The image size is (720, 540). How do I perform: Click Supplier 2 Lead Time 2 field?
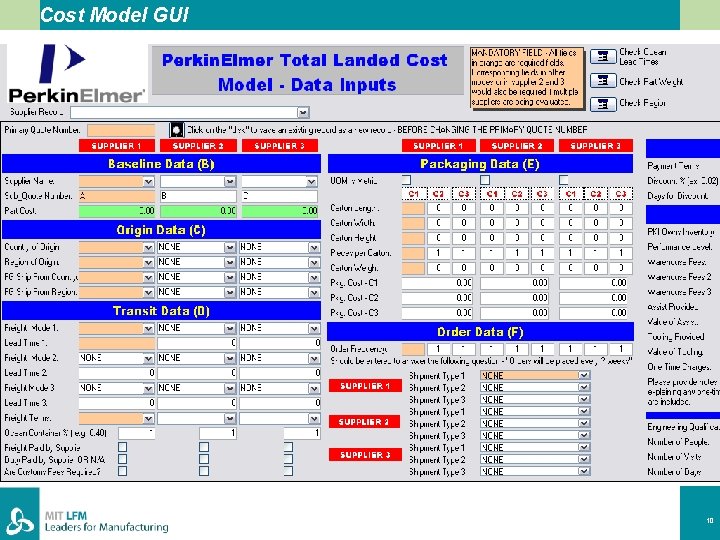tap(197, 373)
